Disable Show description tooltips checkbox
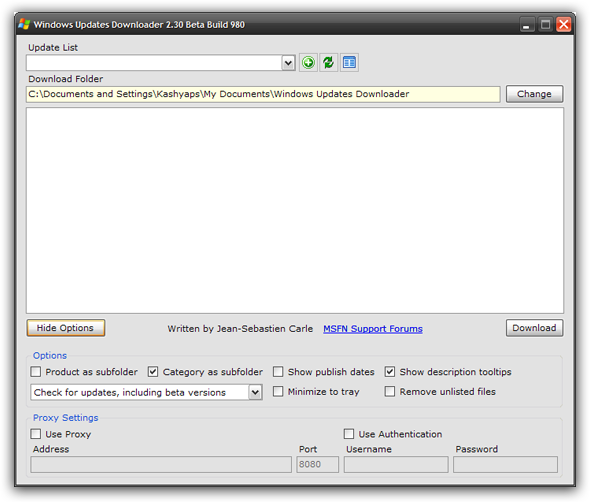 click(x=390, y=372)
